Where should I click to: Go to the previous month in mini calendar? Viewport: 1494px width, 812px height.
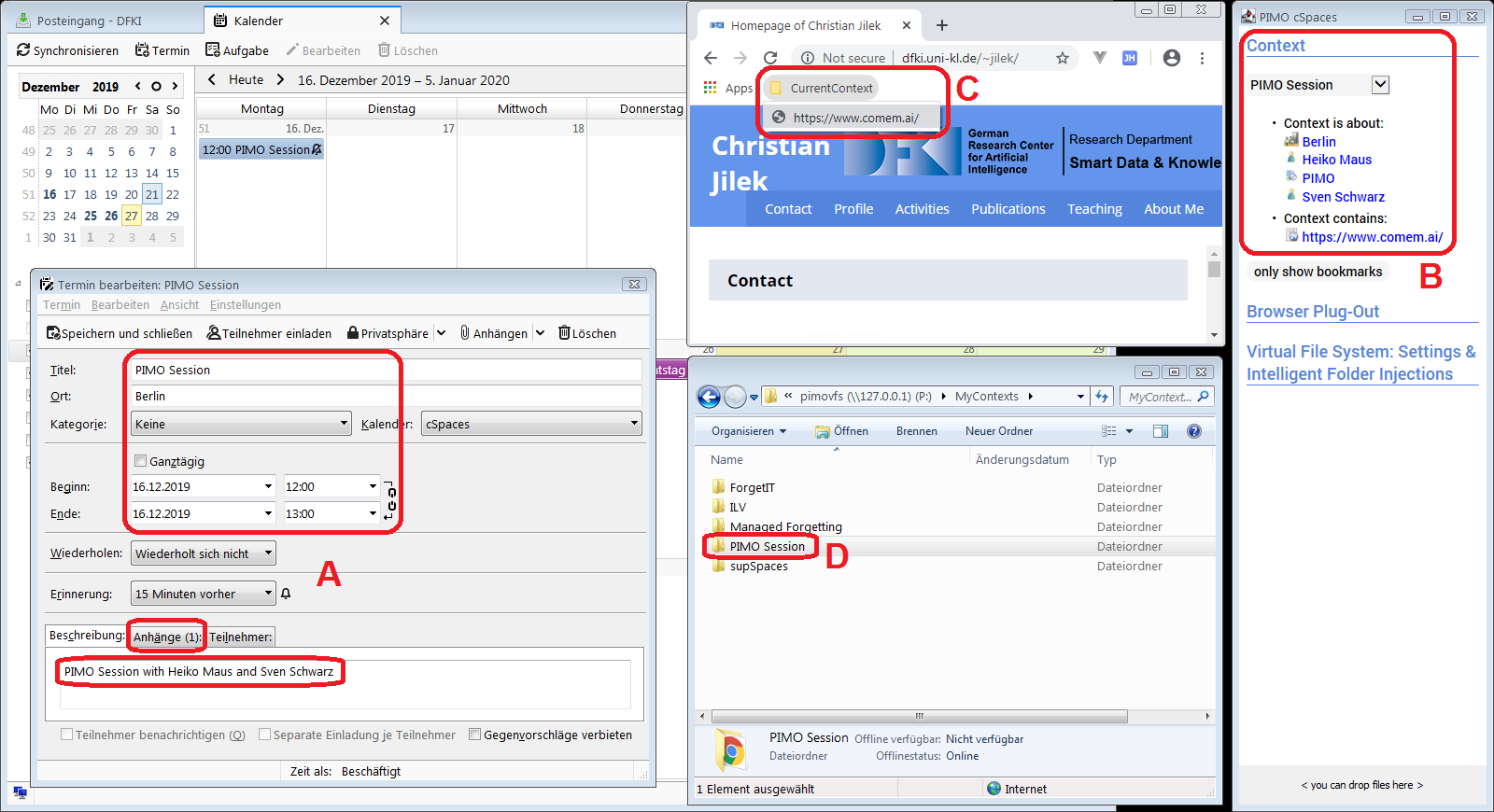point(138,87)
